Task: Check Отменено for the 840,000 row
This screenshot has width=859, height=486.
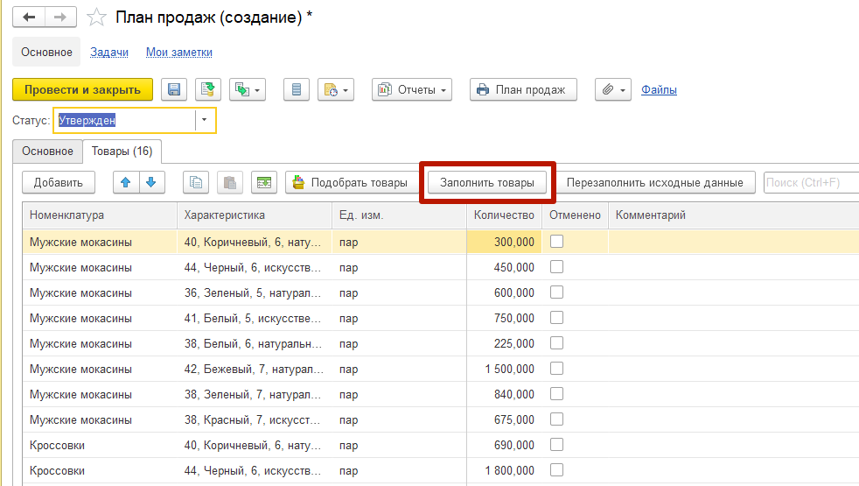Action: click(x=557, y=394)
